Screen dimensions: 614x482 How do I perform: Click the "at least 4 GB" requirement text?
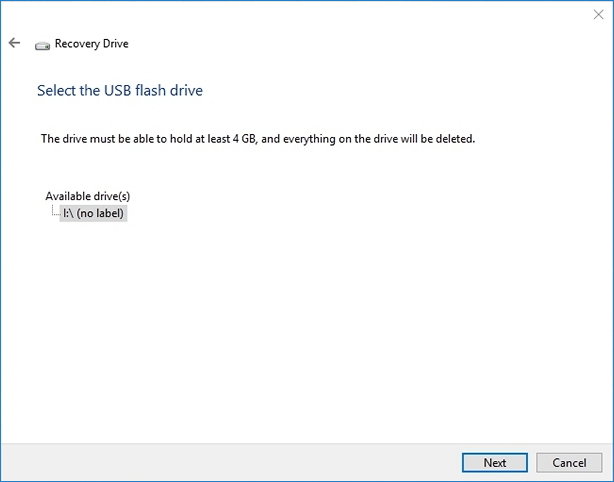216,138
